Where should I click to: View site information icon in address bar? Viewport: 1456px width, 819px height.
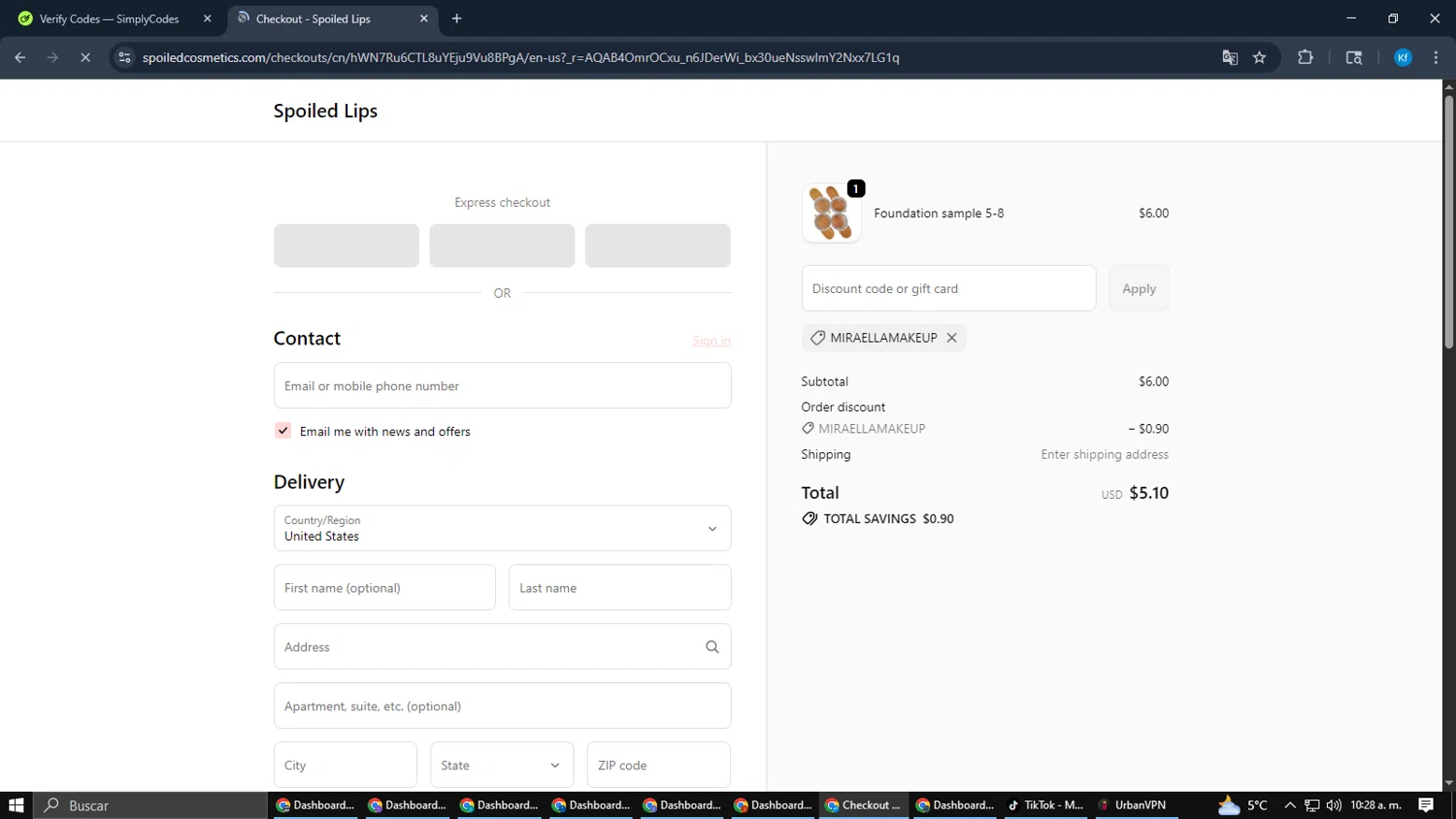124,57
